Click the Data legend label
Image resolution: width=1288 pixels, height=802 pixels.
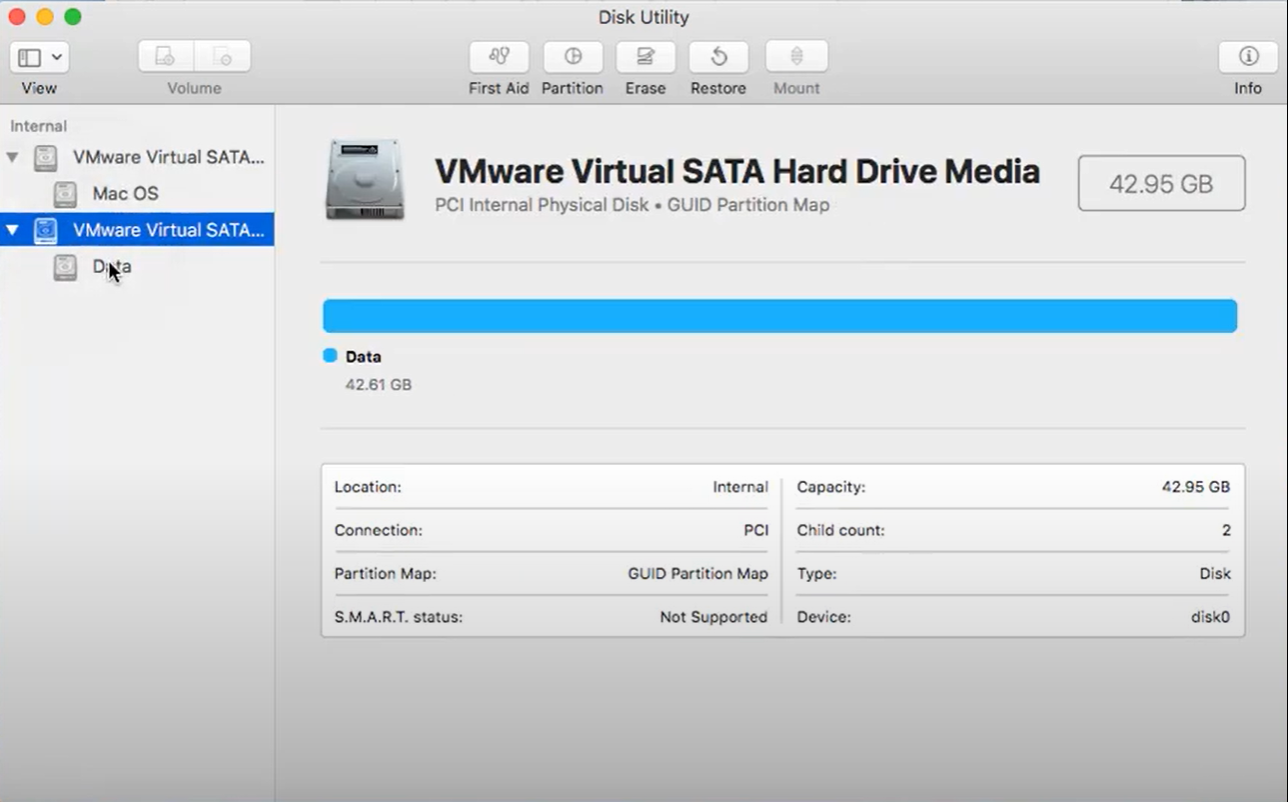(x=363, y=356)
